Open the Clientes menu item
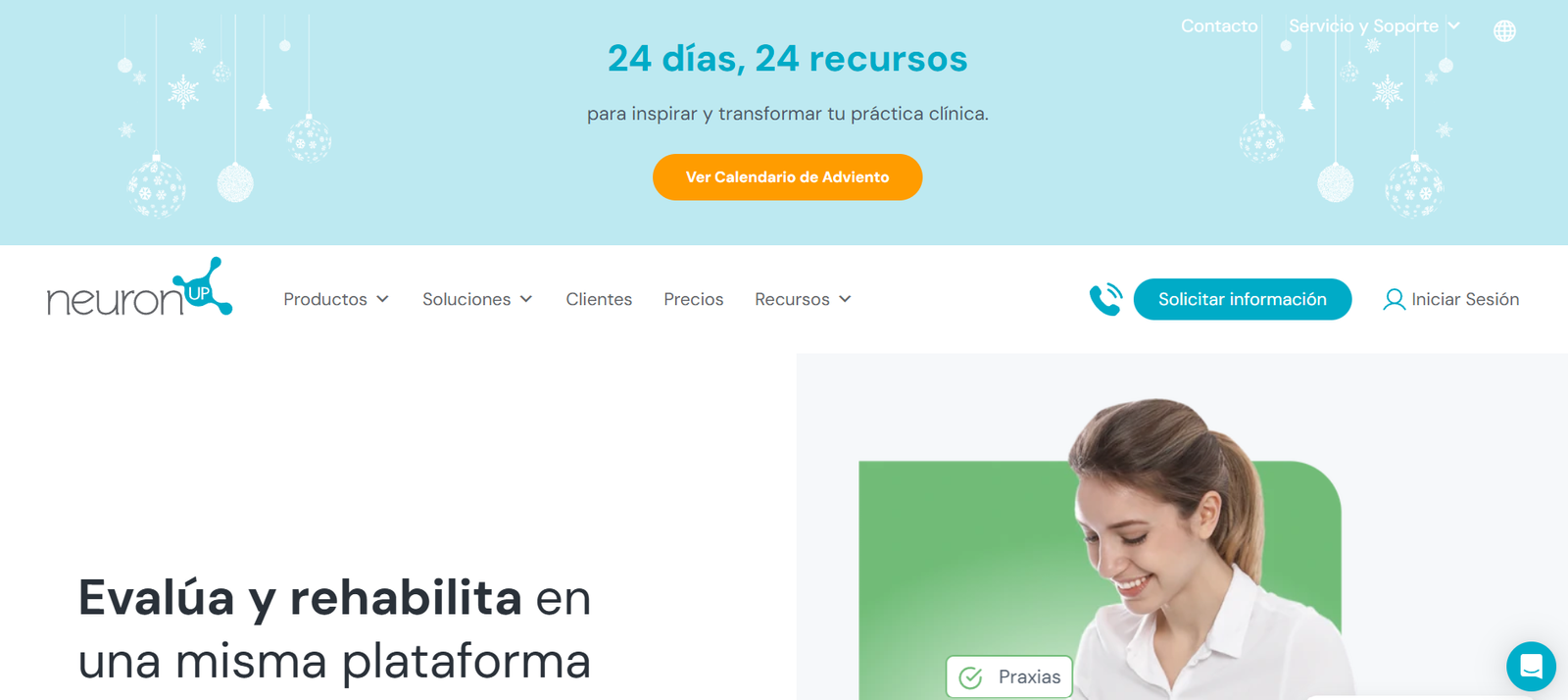 pos(599,299)
